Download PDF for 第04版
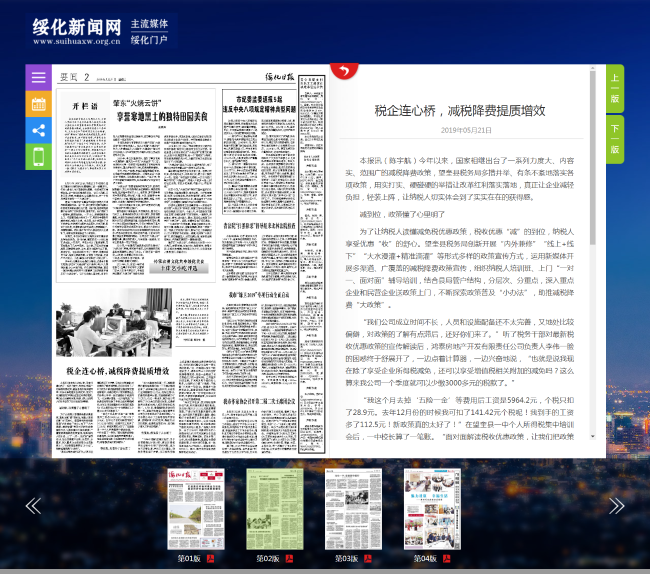650x574 pixels. [446, 559]
